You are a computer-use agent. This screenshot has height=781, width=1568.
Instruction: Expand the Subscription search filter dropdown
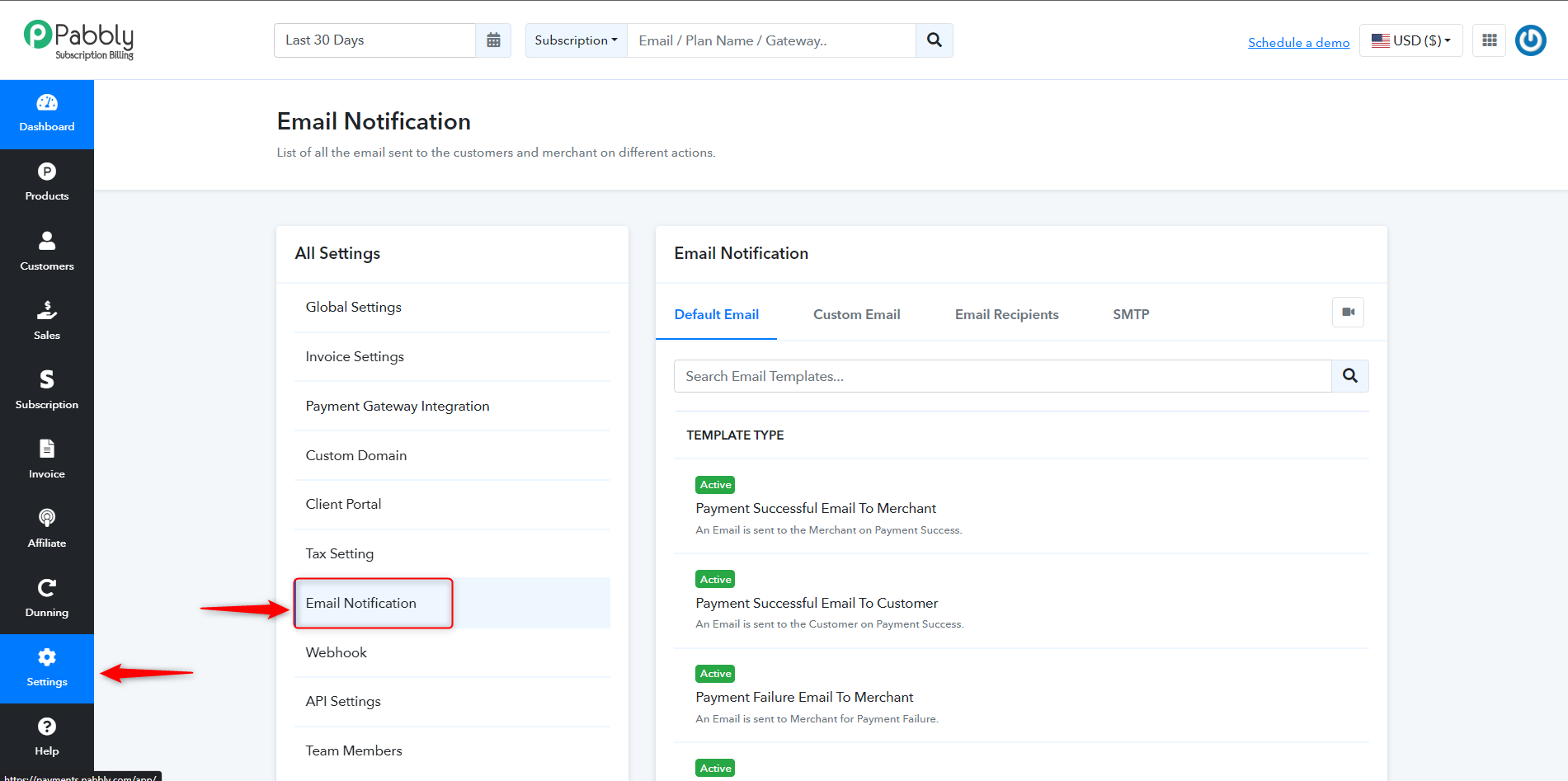pos(577,40)
